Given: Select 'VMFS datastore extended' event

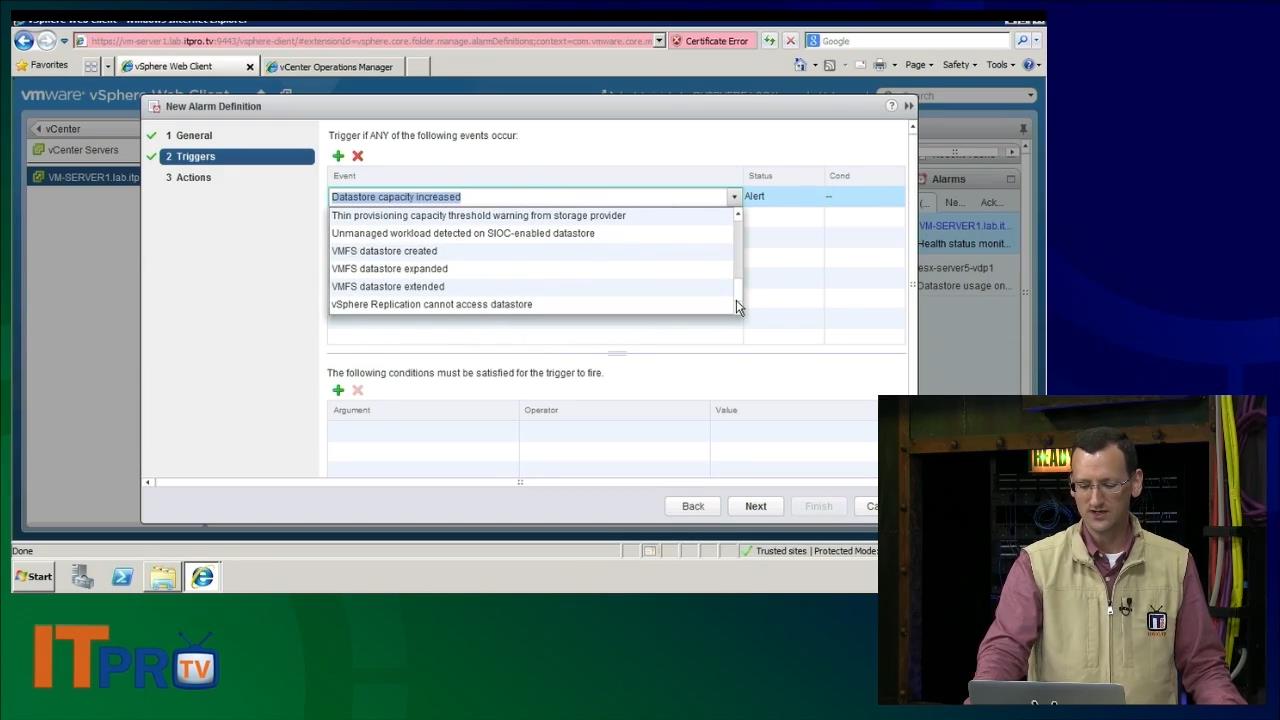Looking at the screenshot, I should [x=531, y=287].
